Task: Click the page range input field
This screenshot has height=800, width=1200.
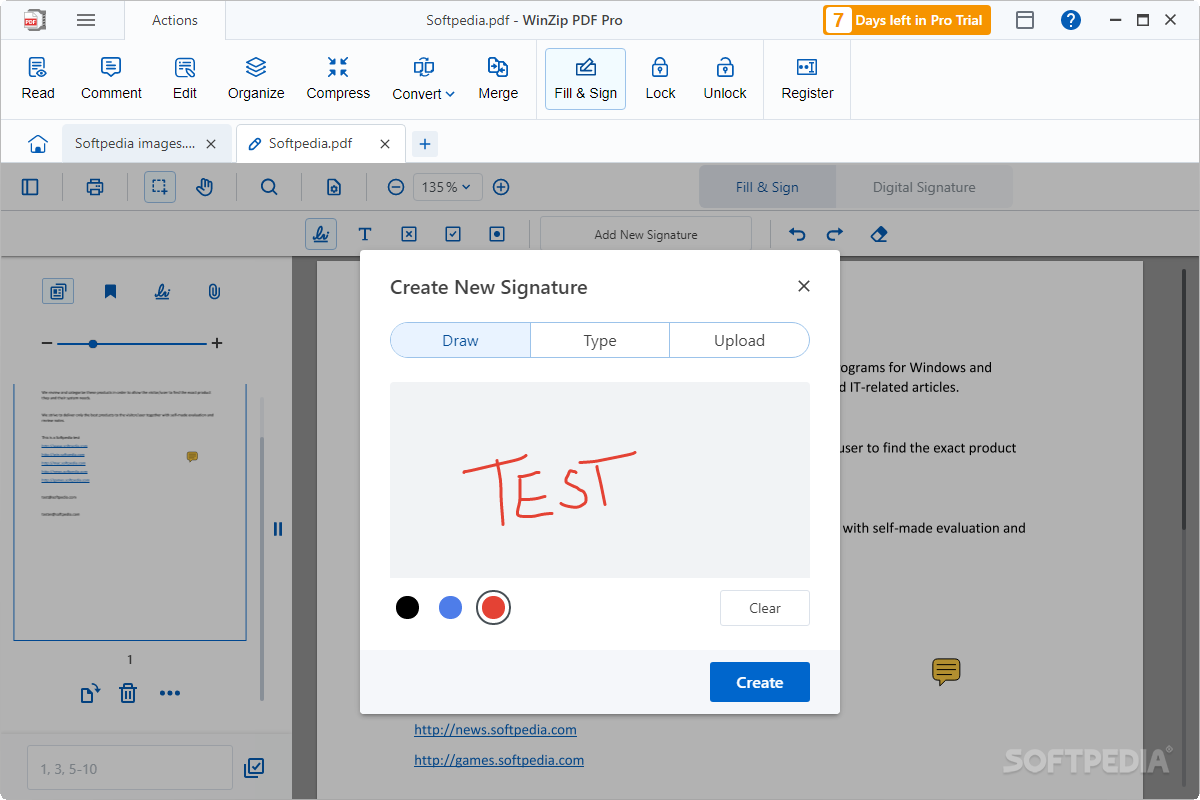Action: click(x=130, y=769)
